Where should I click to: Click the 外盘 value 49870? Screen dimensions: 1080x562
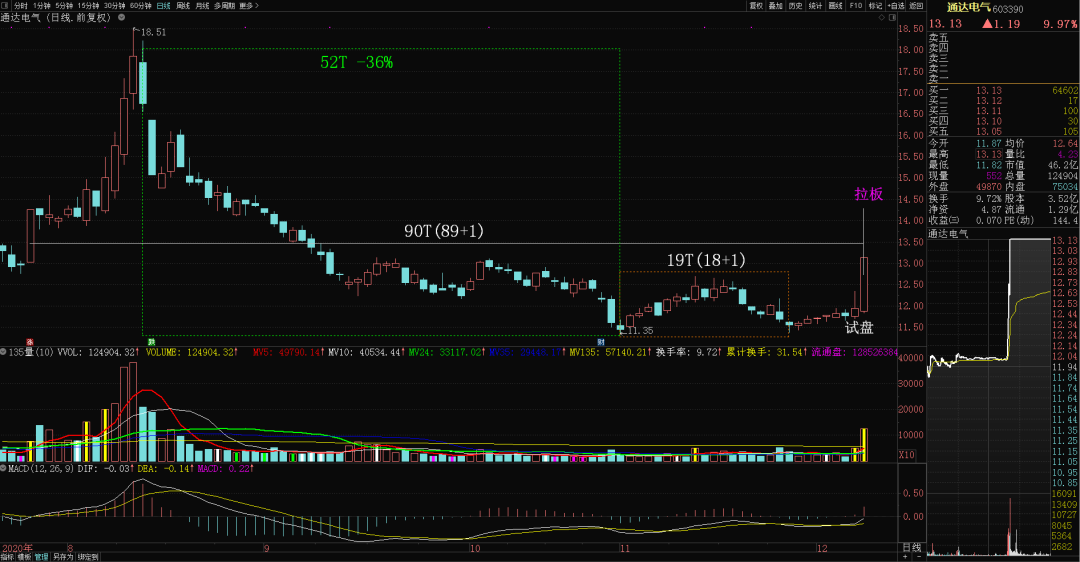(988, 187)
